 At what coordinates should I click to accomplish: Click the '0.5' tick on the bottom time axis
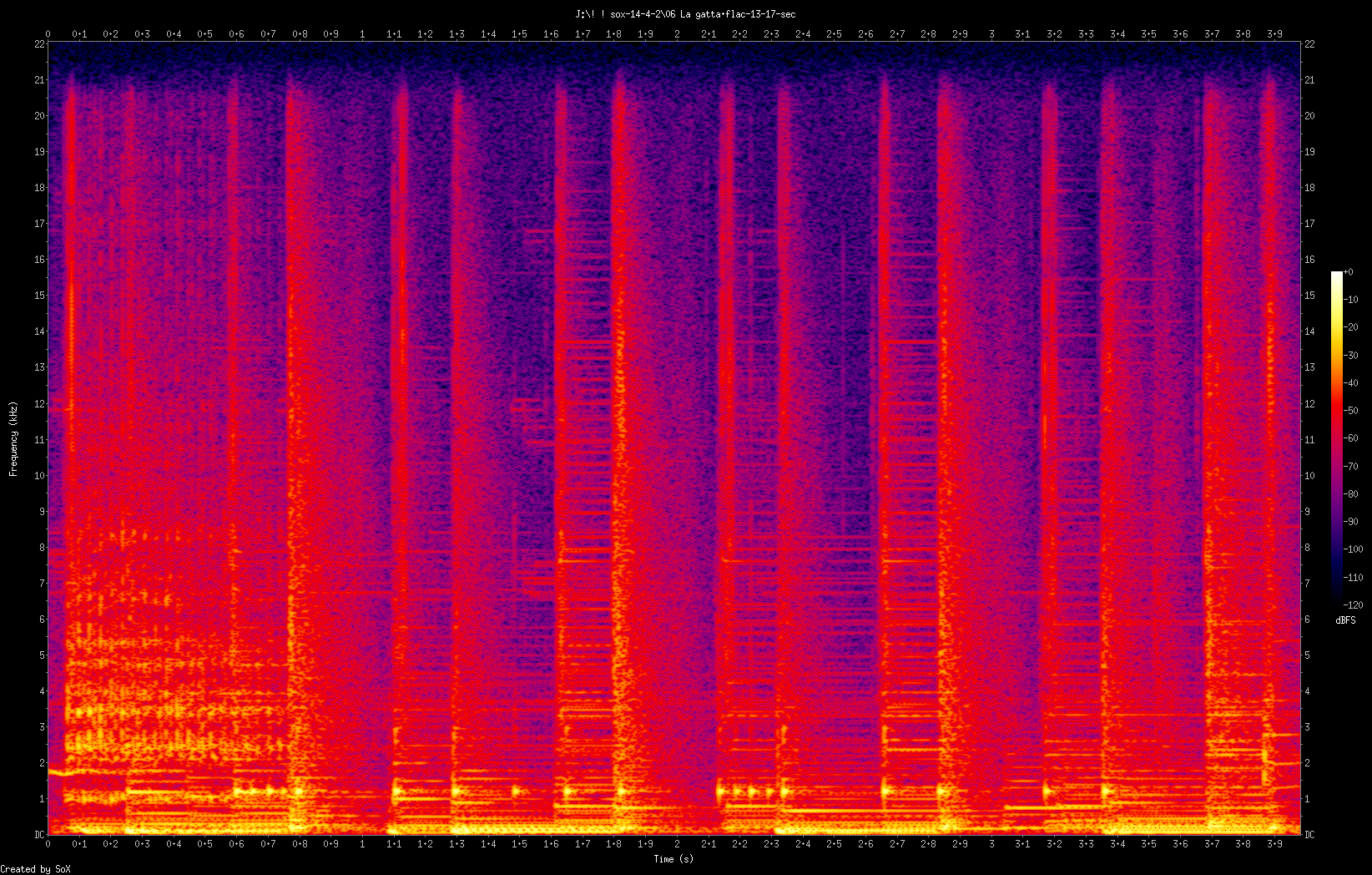tap(204, 844)
